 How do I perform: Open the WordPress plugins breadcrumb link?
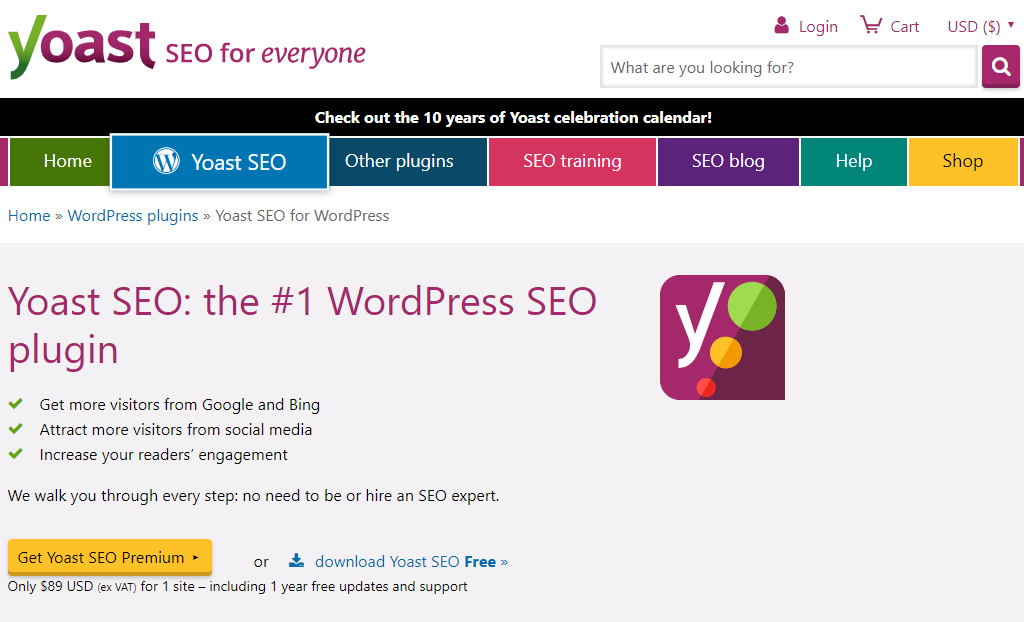click(x=133, y=216)
